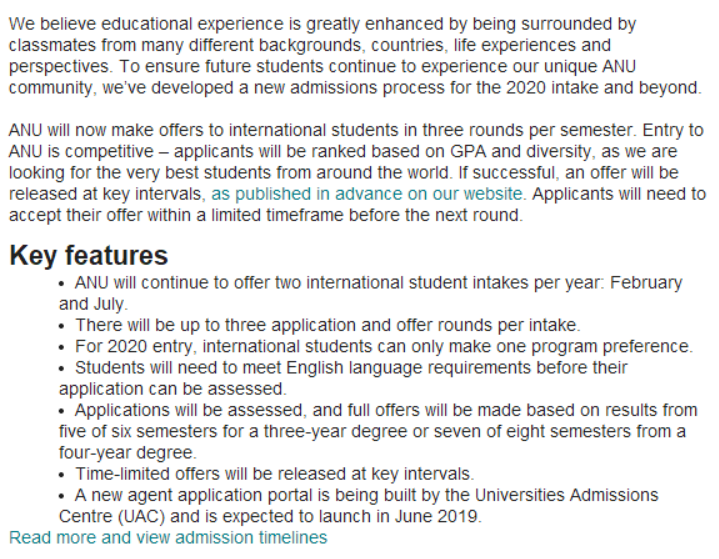This screenshot has width=719, height=559.
Task: Click the first paragraph starting 'We believe educational experience'
Action: pyautogui.click(x=355, y=55)
